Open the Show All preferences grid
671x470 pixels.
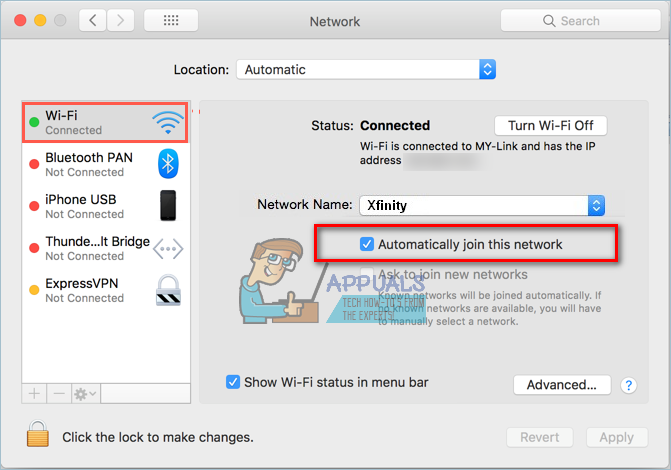coord(171,20)
